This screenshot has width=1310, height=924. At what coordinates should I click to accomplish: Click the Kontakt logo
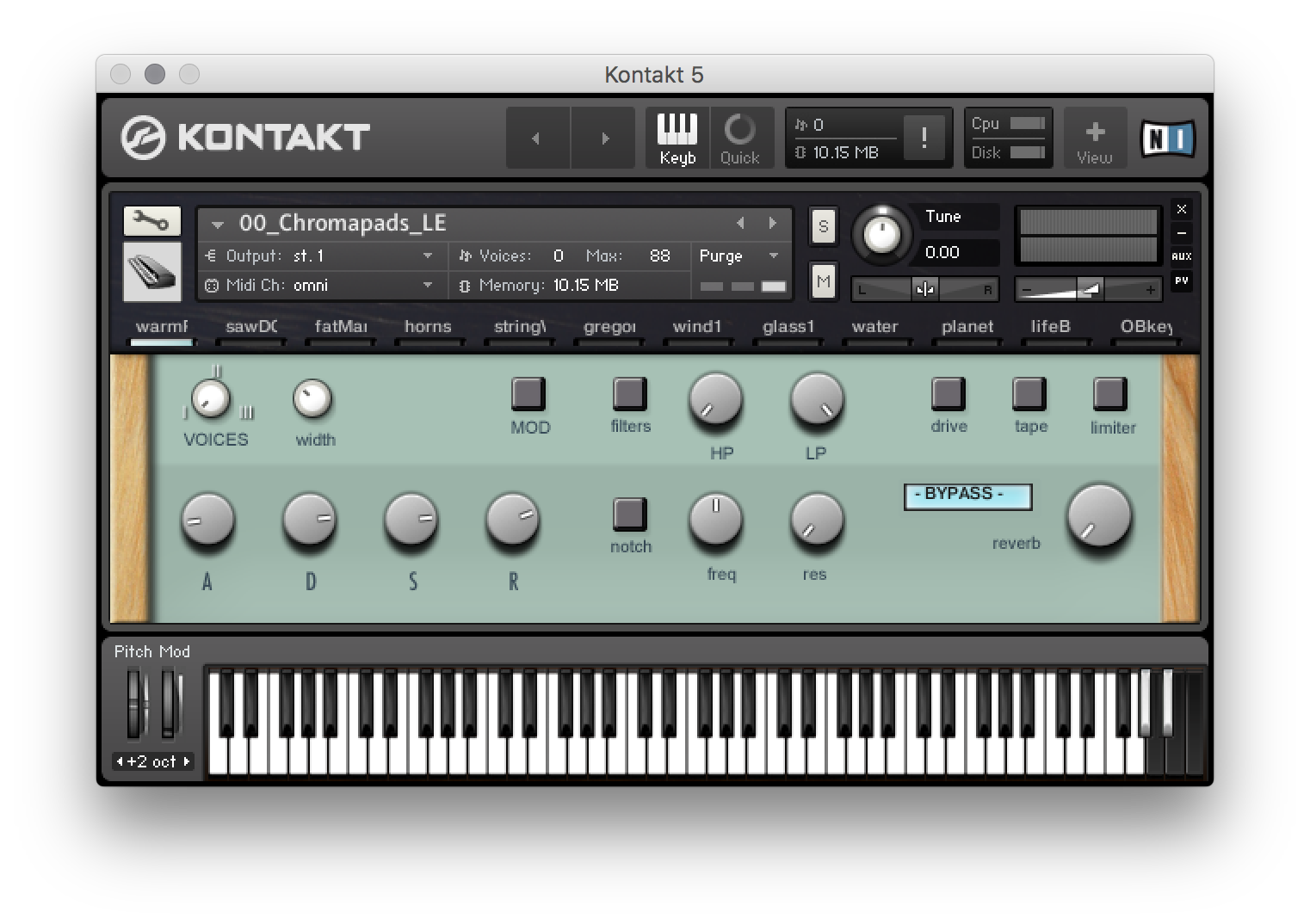coord(245,137)
